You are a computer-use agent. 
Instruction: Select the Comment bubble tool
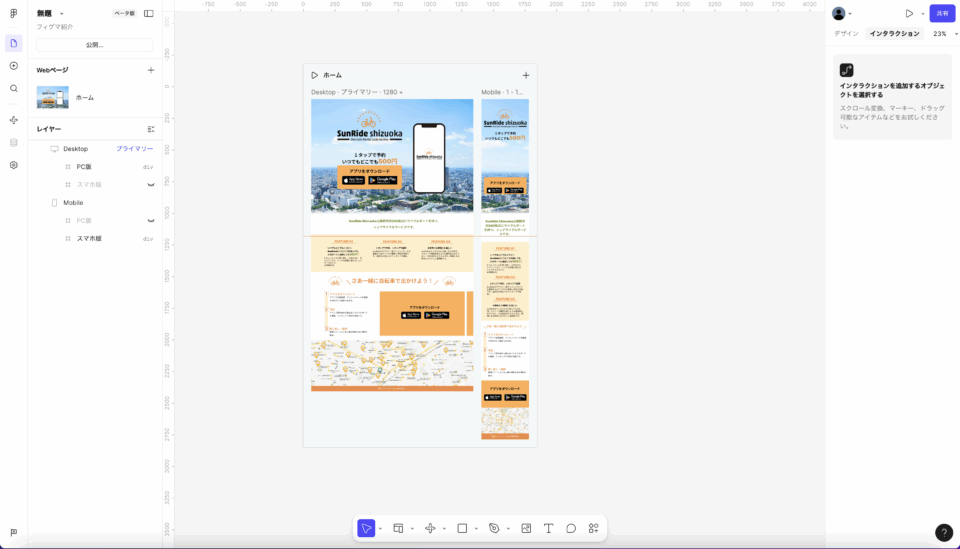point(571,528)
